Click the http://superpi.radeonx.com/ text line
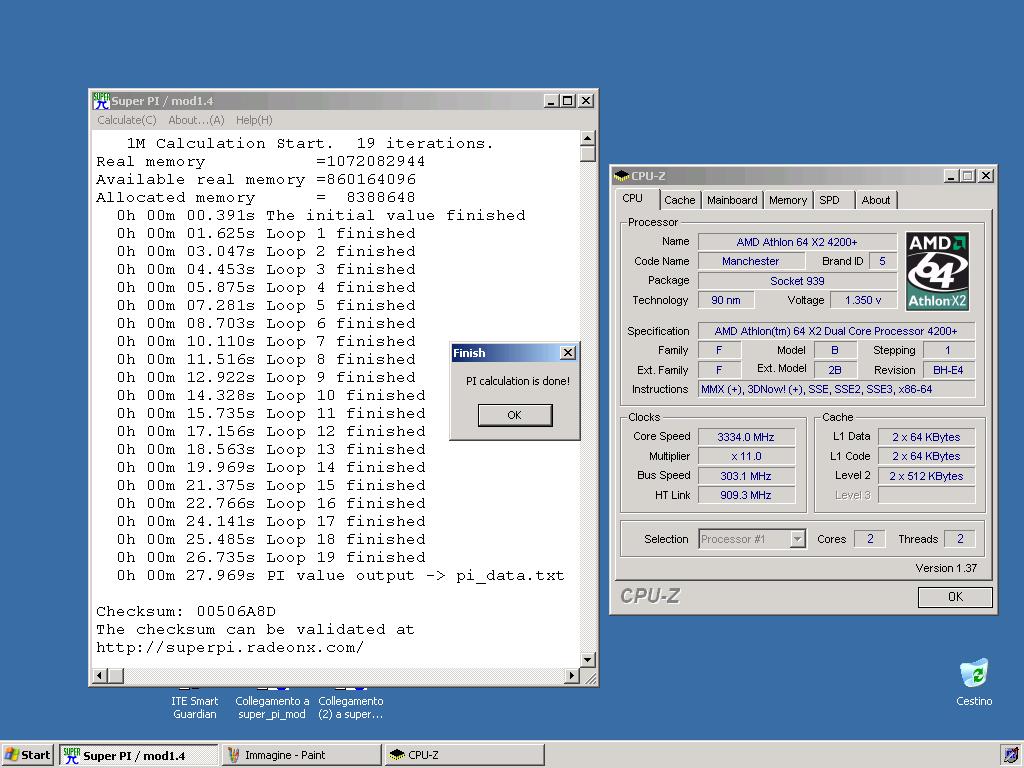This screenshot has width=1024, height=768. click(x=230, y=648)
